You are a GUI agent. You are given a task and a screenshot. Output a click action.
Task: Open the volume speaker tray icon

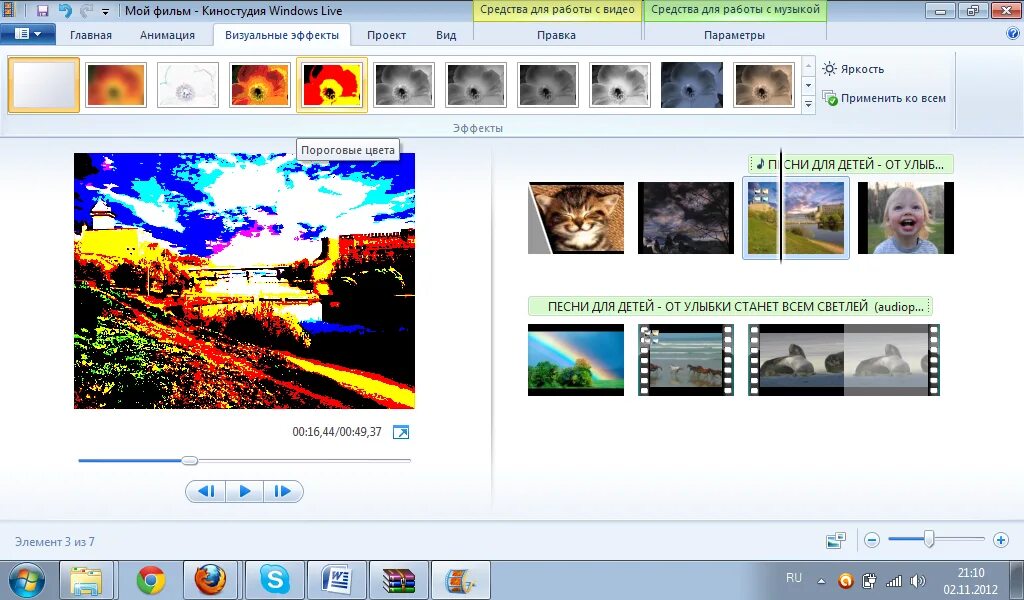point(918,580)
